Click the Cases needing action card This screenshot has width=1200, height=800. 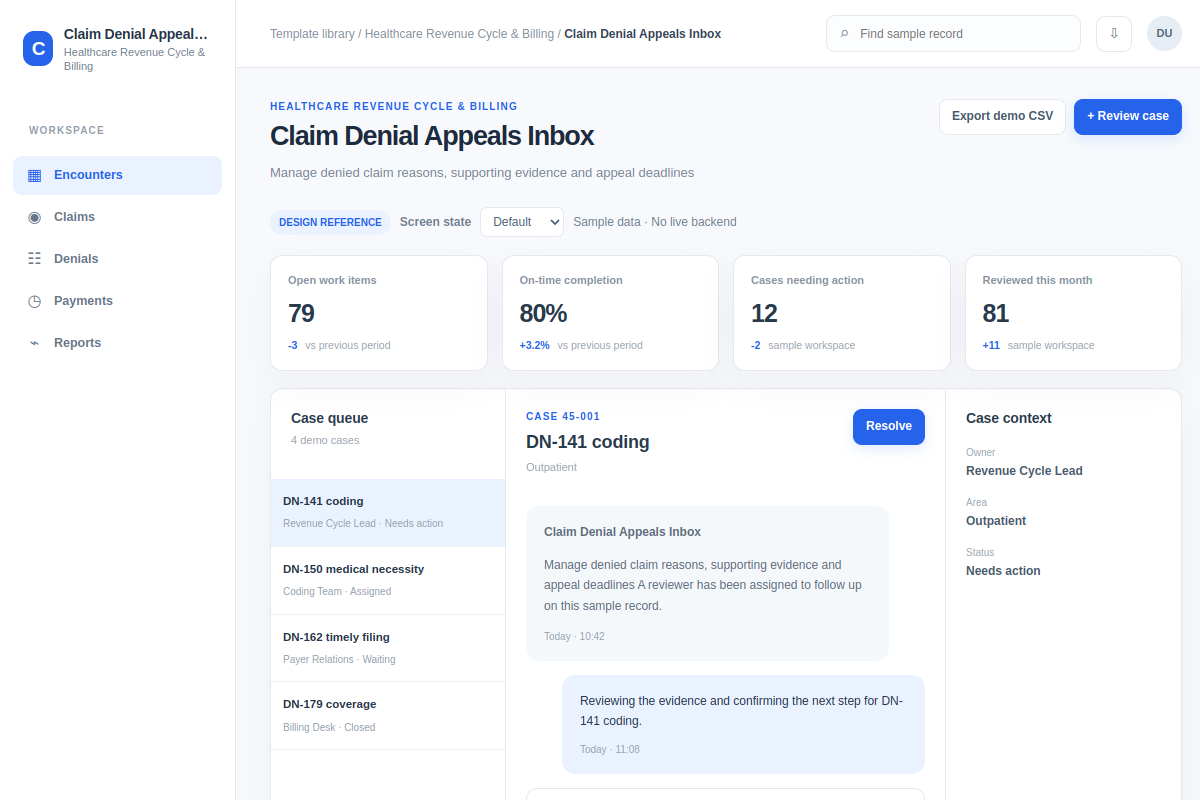tap(842, 313)
